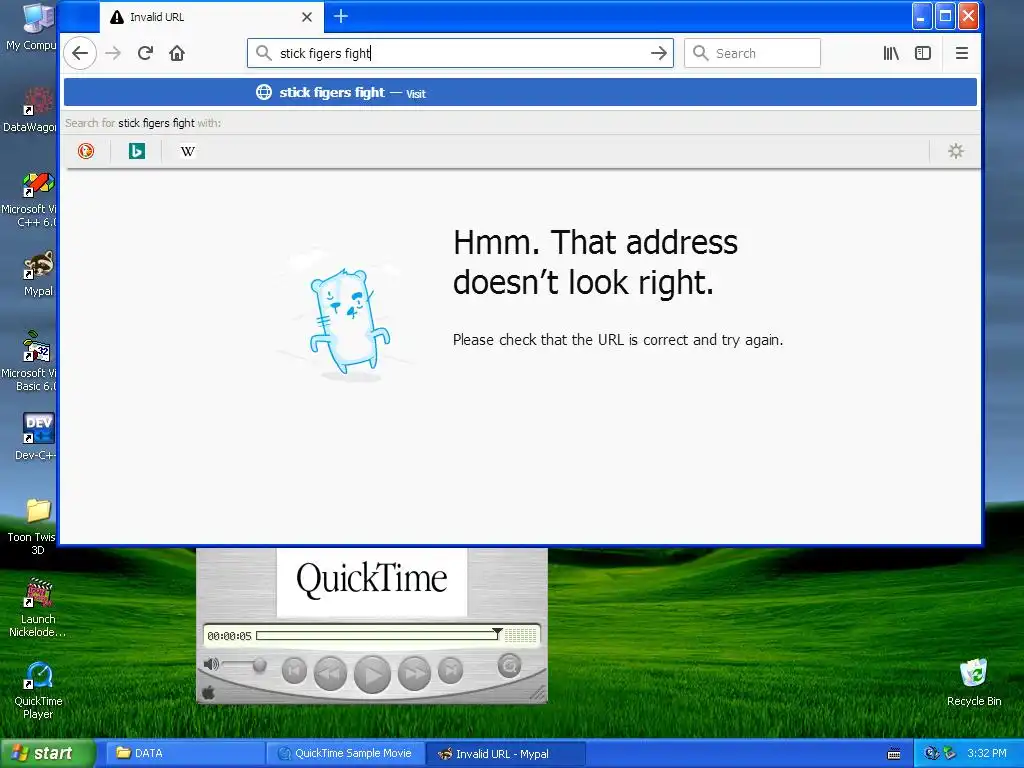Click the browser forward arrow

pos(113,53)
